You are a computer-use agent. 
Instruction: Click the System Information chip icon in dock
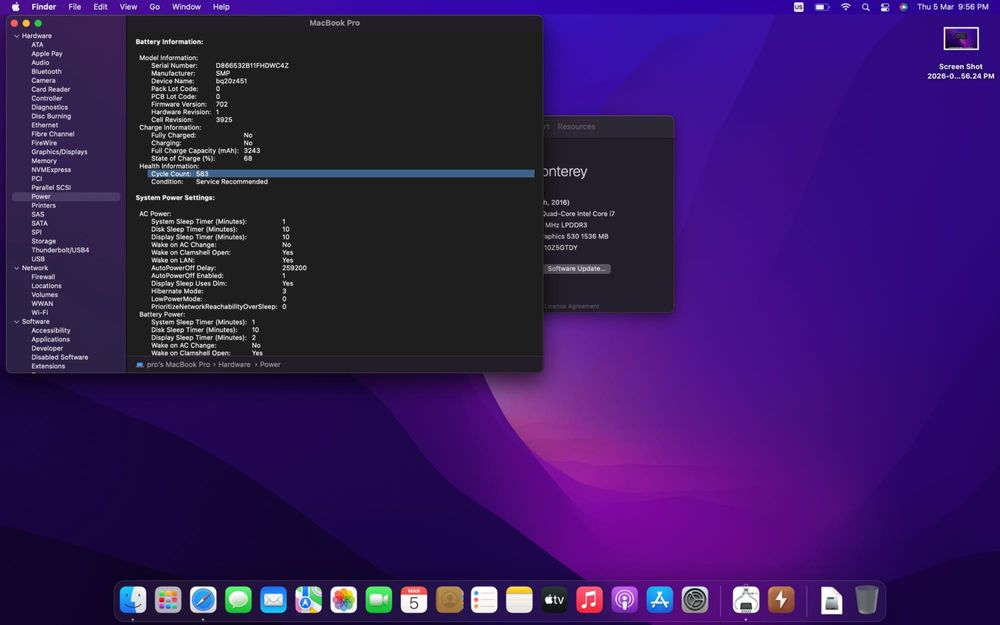[746, 599]
